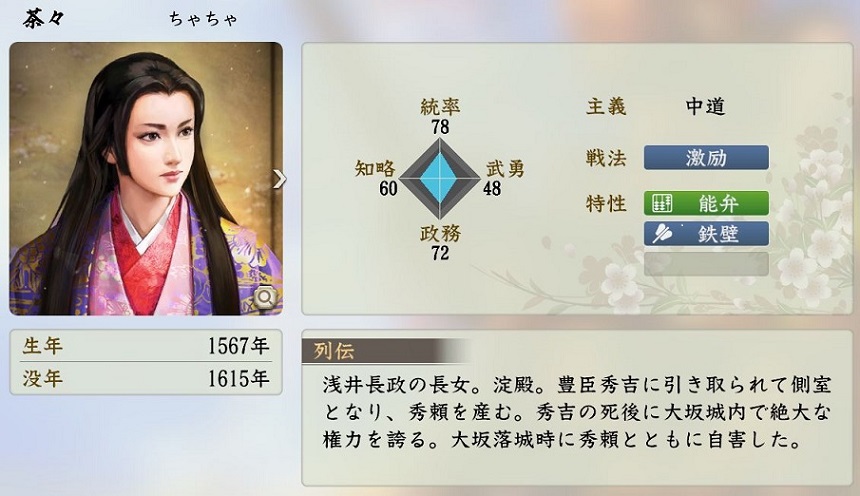Click the biography text paragraph
This screenshot has height=496, width=860.
click(576, 412)
